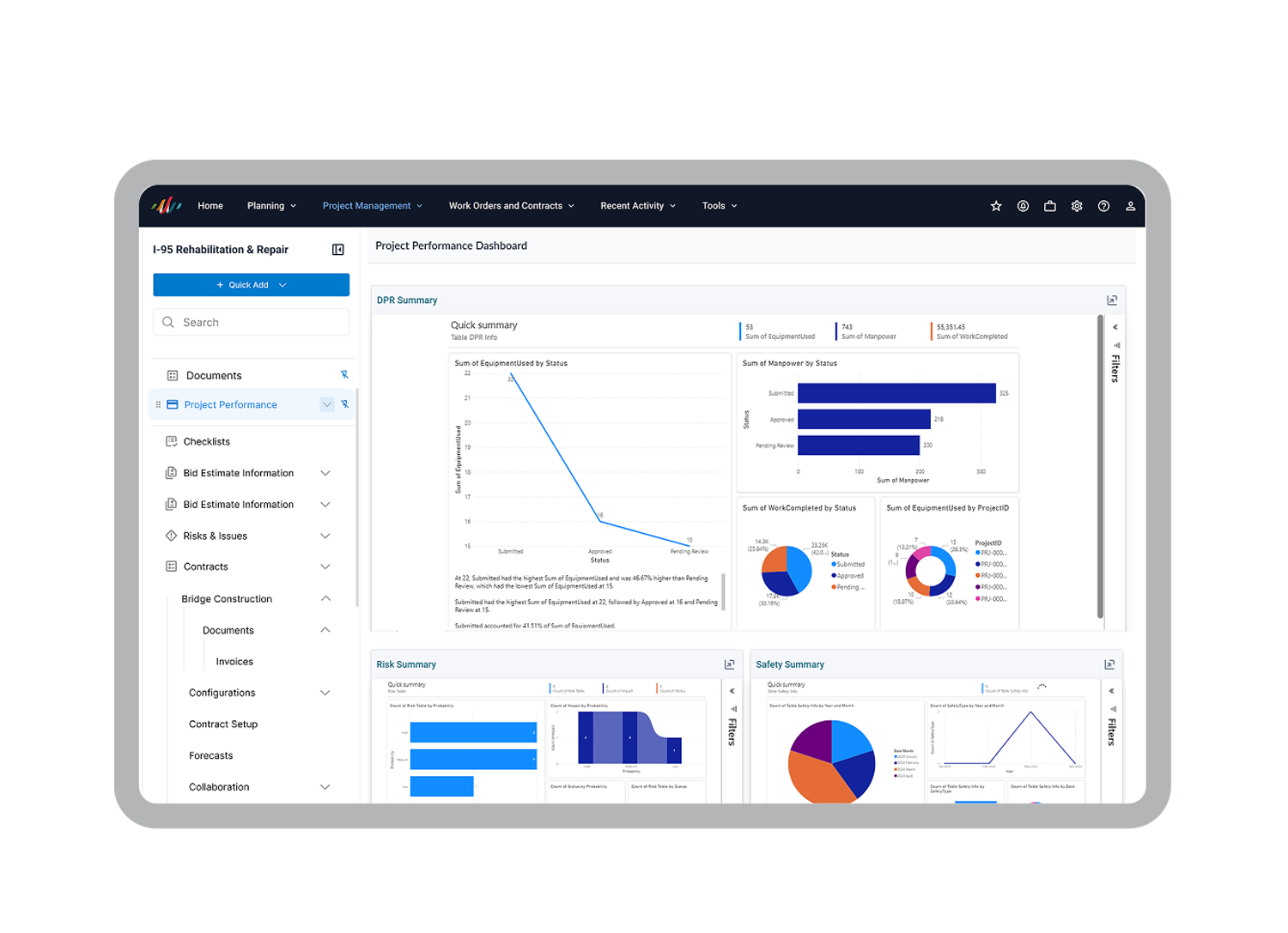This screenshot has height=933, width=1288.
Task: Click the sidebar Search field
Action: pyautogui.click(x=251, y=323)
